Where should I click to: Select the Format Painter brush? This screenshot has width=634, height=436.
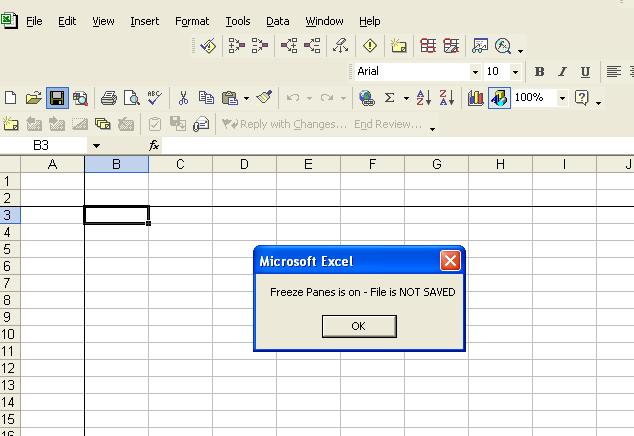(x=264, y=97)
